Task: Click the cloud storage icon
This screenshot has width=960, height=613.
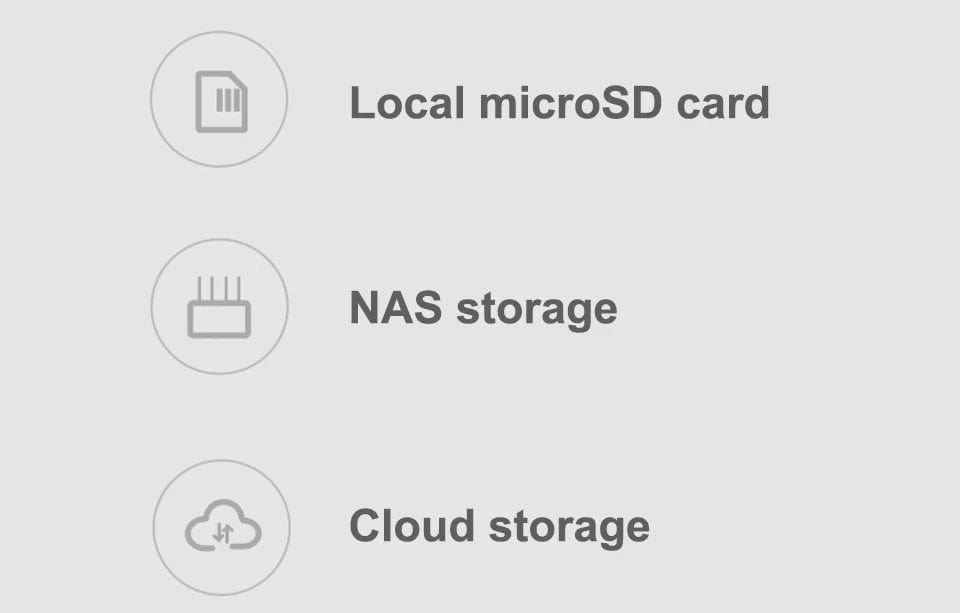Action: point(222,526)
